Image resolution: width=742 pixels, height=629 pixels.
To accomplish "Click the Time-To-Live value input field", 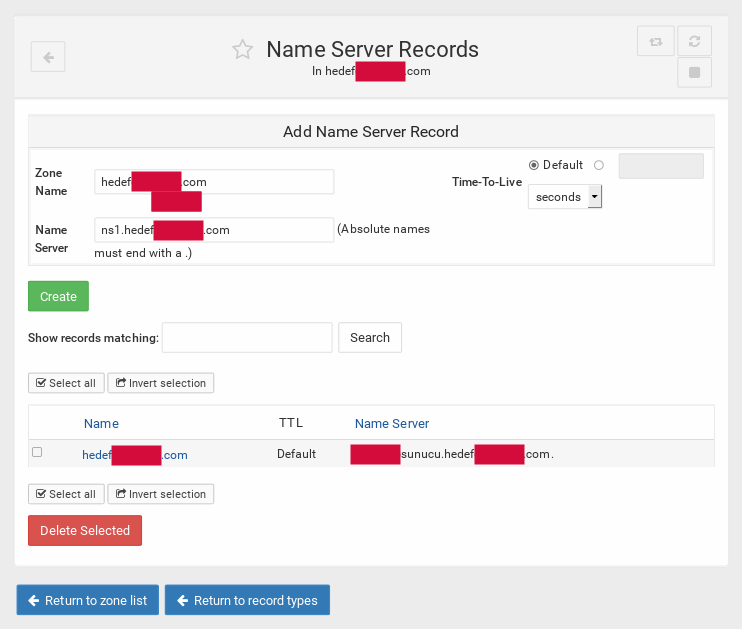I will tap(661, 166).
